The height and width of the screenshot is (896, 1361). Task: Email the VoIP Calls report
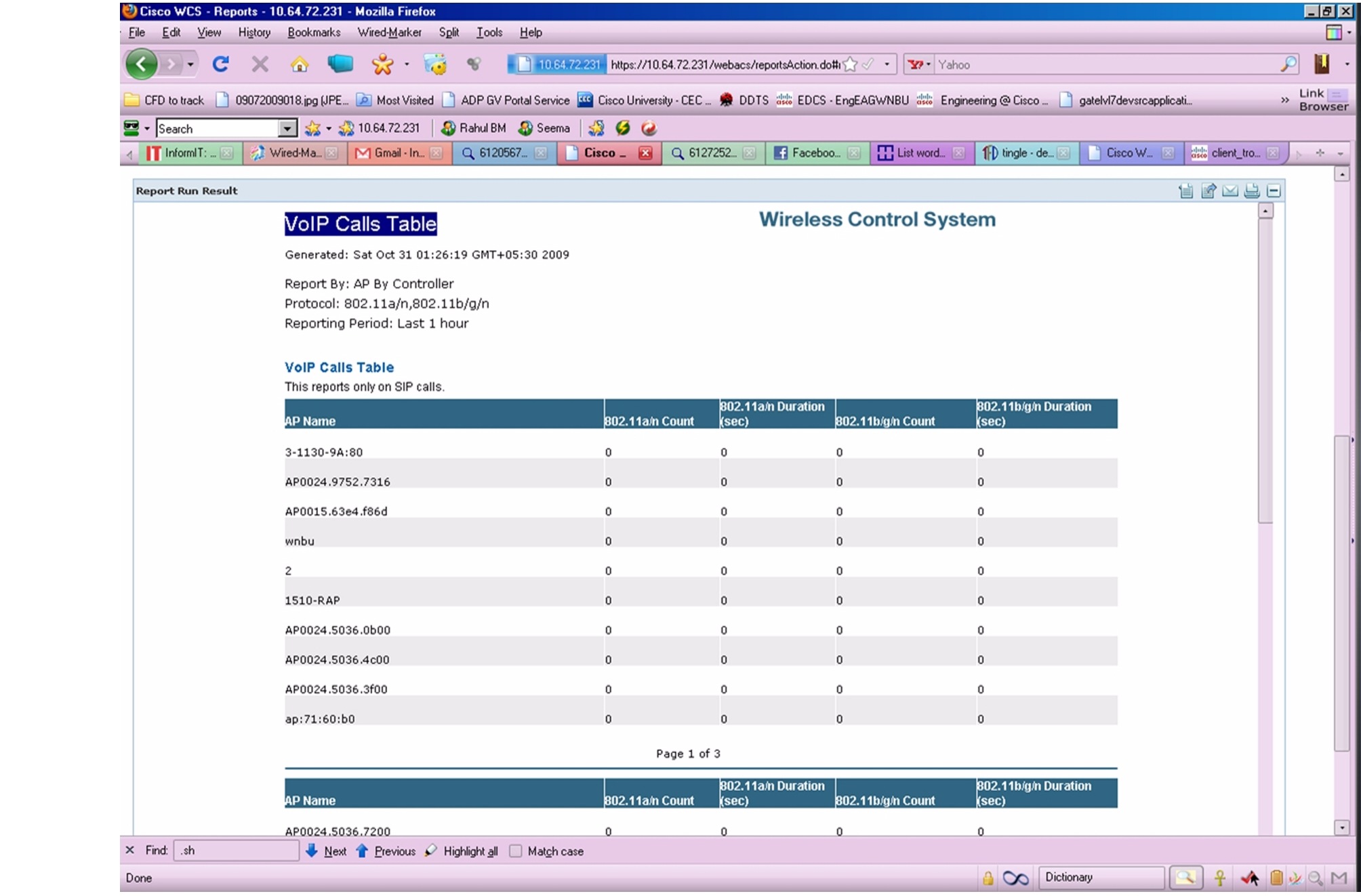point(1230,191)
